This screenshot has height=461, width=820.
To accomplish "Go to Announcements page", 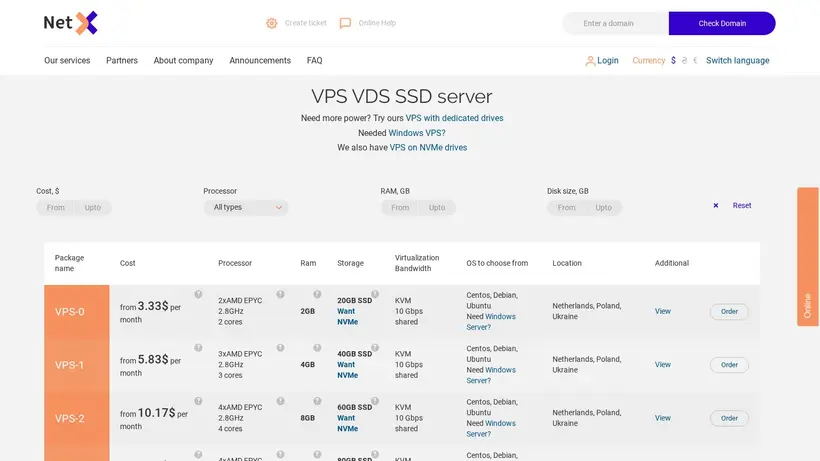I will tap(260, 61).
